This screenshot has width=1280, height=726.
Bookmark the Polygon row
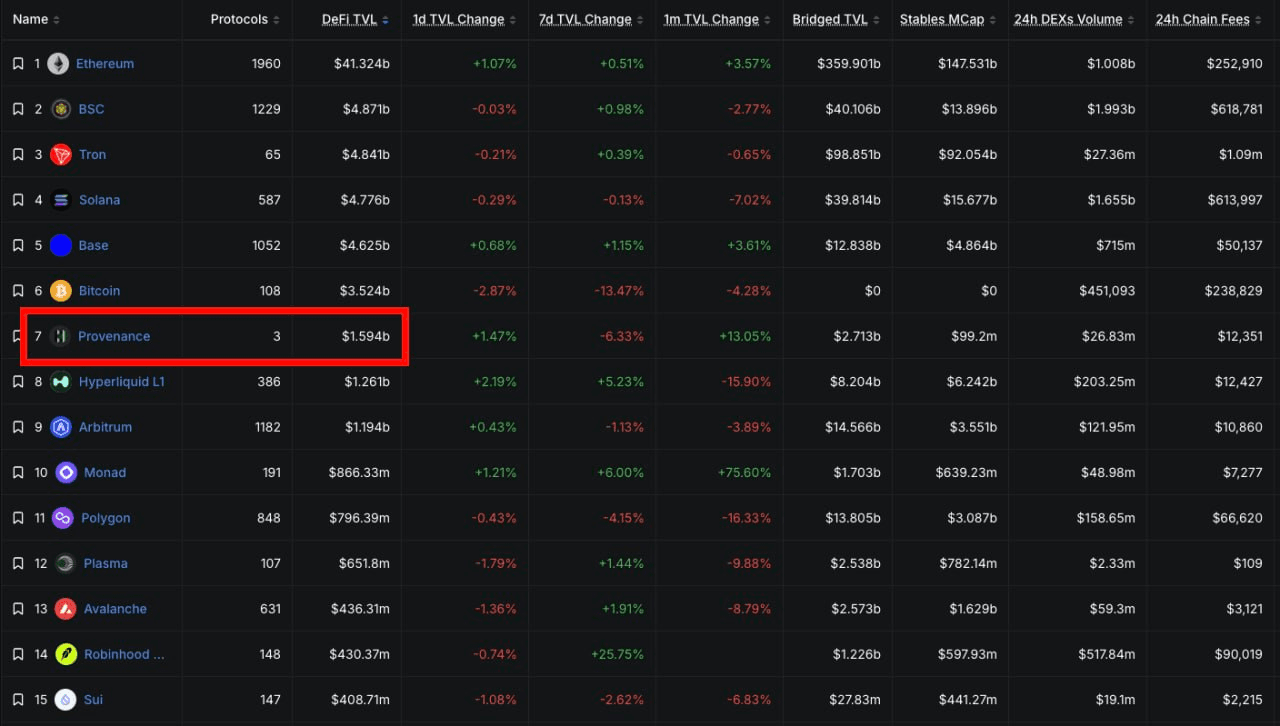(x=18, y=518)
